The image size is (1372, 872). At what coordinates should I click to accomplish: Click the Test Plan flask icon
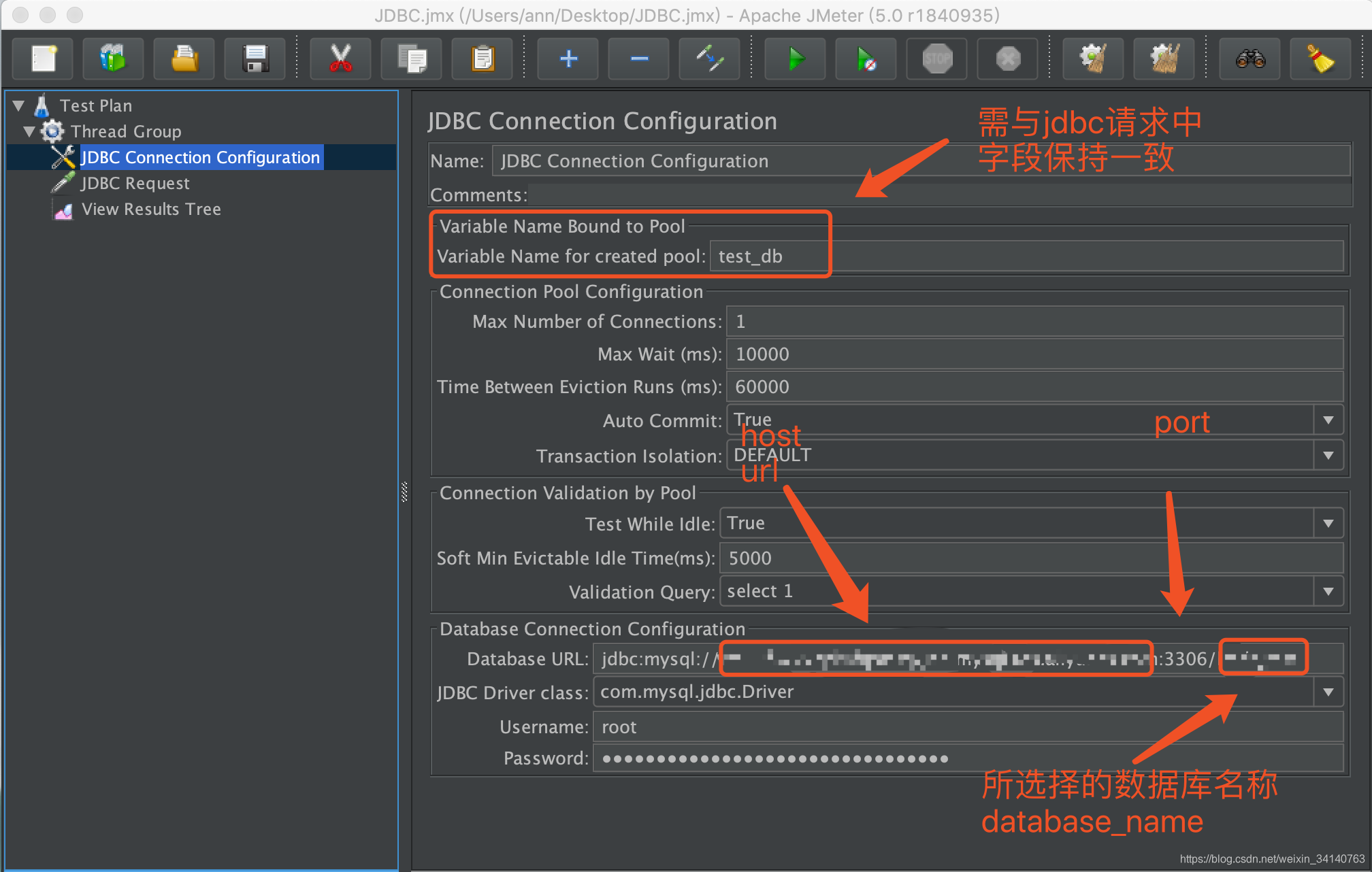pyautogui.click(x=42, y=105)
